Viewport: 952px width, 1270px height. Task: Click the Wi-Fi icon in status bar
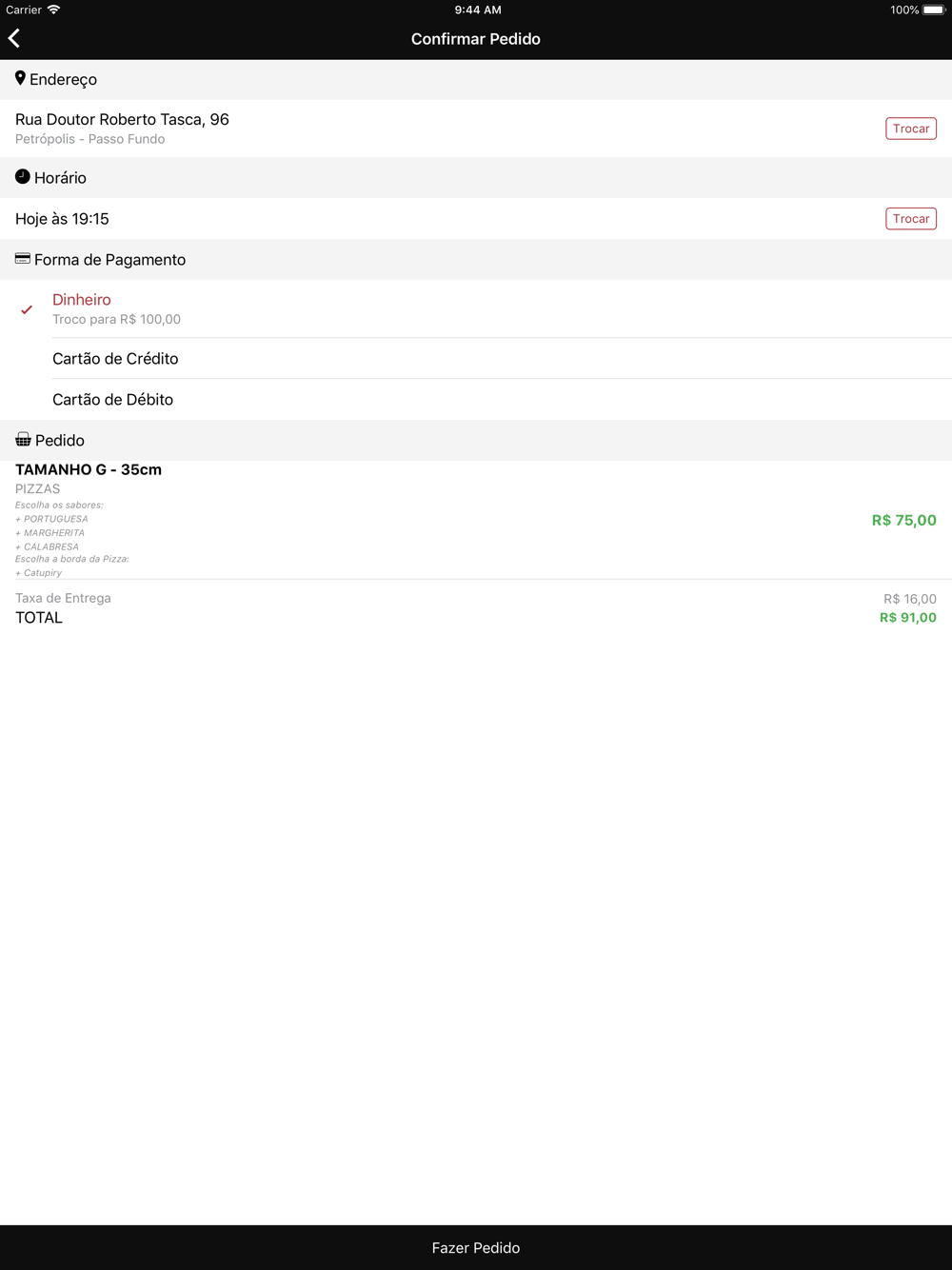[x=54, y=10]
